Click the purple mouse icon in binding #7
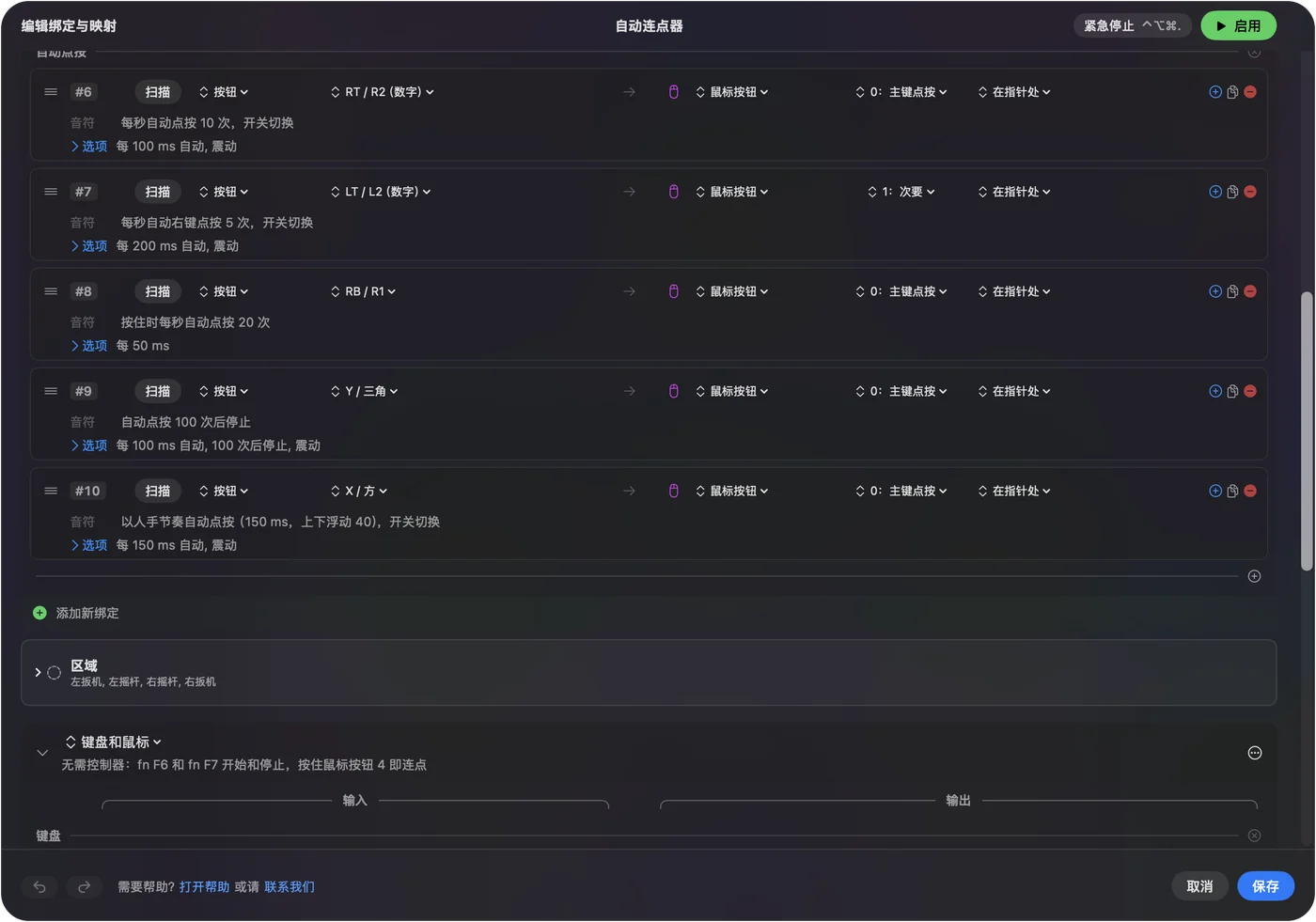This screenshot has width=1316, height=922. 674,192
